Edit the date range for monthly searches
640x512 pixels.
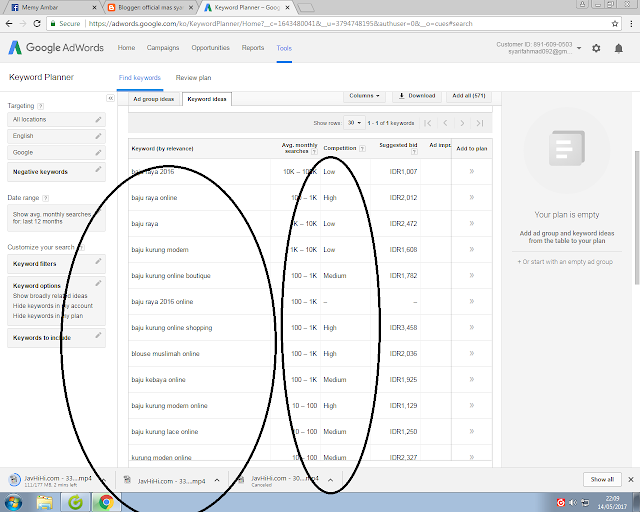point(56,218)
